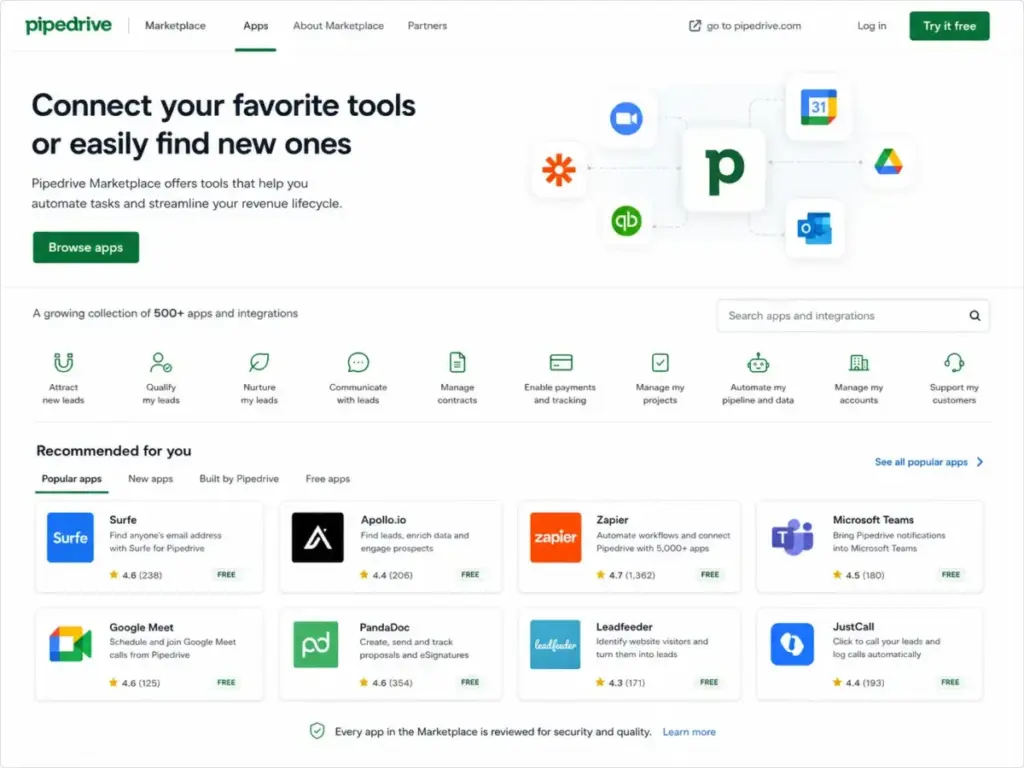The height and width of the screenshot is (768, 1024).
Task: Click the Google Drive icon in hero
Action: point(888,162)
